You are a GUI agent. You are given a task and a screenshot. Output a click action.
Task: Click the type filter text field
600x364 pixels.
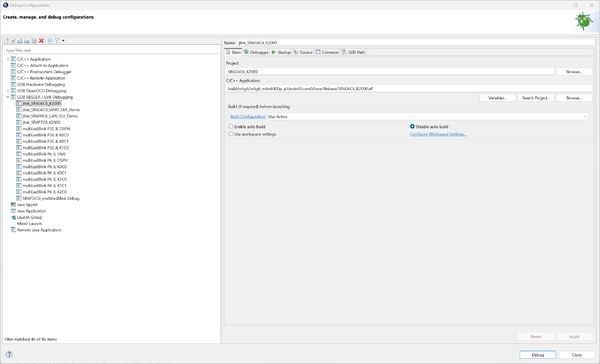click(111, 50)
